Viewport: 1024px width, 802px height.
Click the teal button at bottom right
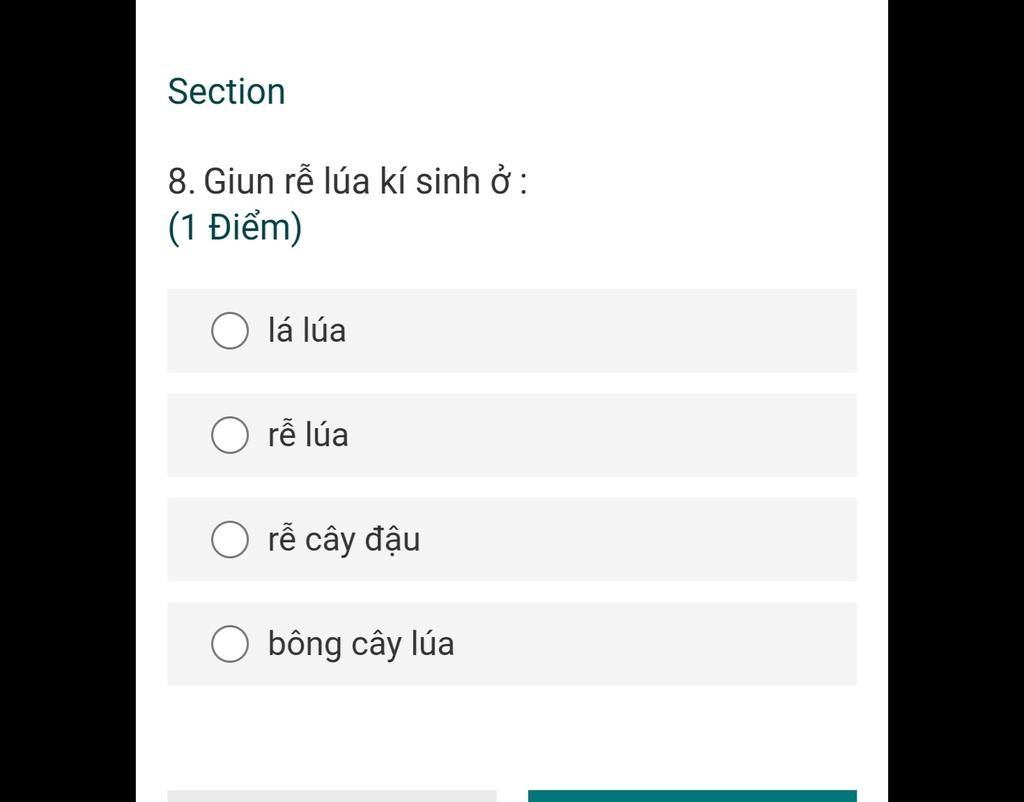[692, 796]
